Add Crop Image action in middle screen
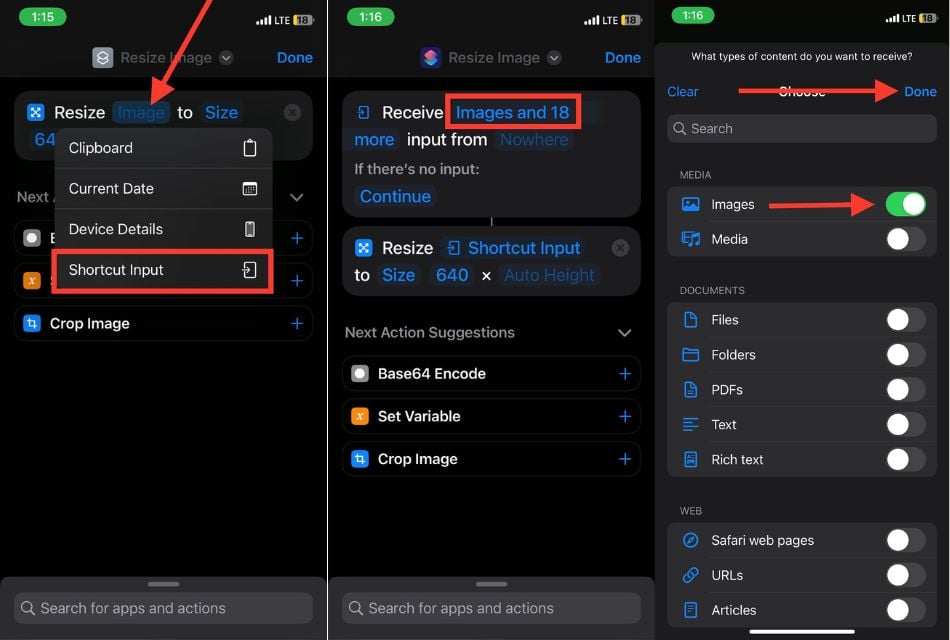Image resolution: width=950 pixels, height=640 pixels. coord(625,459)
